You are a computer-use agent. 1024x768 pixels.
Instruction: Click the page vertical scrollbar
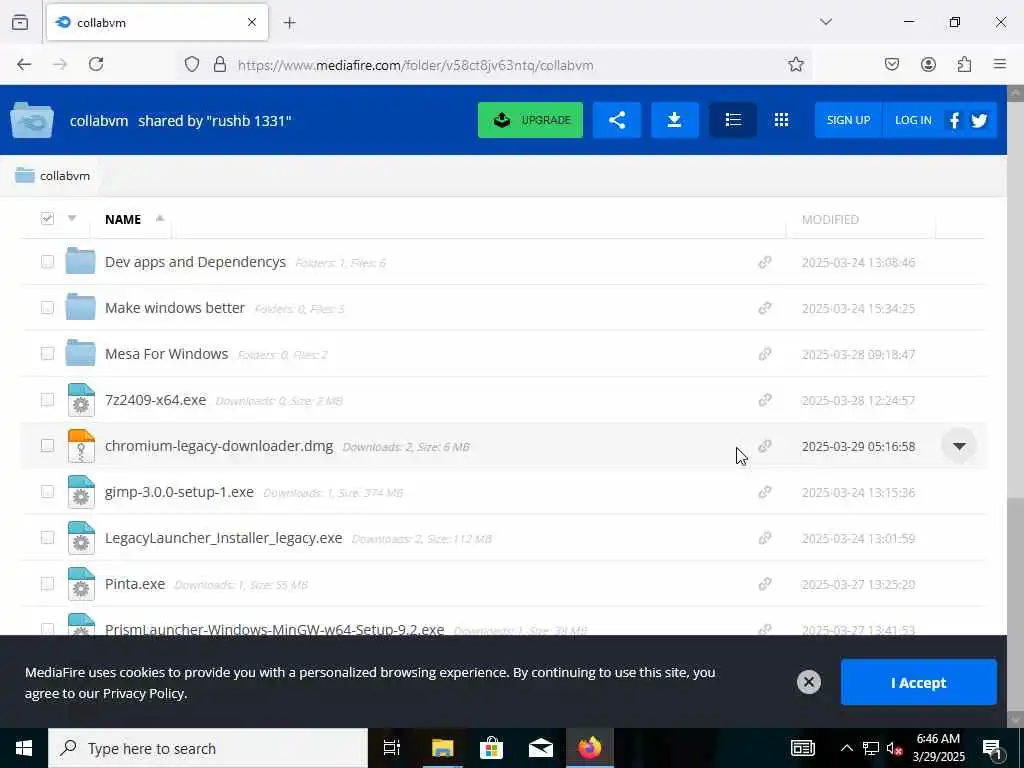point(1016,405)
